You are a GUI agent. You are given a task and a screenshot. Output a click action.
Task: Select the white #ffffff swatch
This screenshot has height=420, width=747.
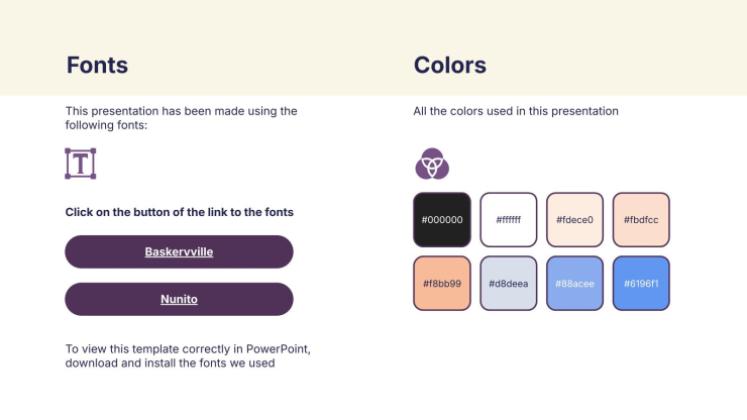point(508,219)
